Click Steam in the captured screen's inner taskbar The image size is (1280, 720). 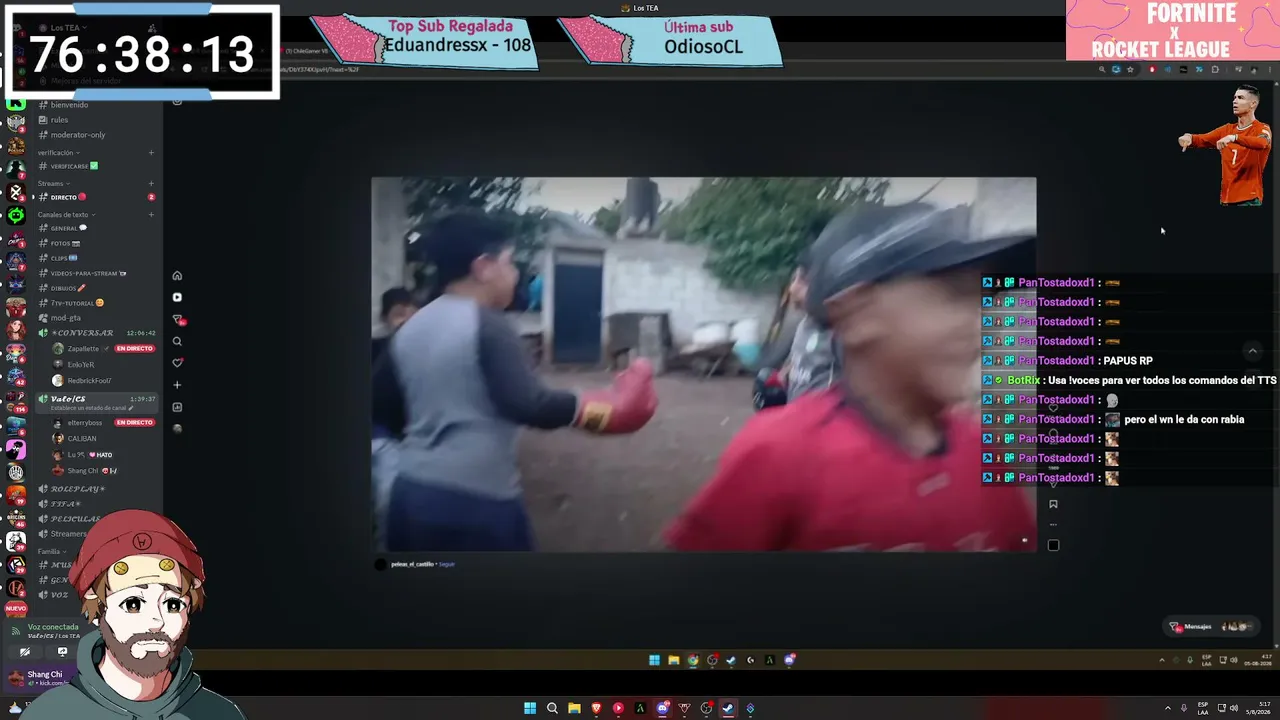(x=731, y=660)
